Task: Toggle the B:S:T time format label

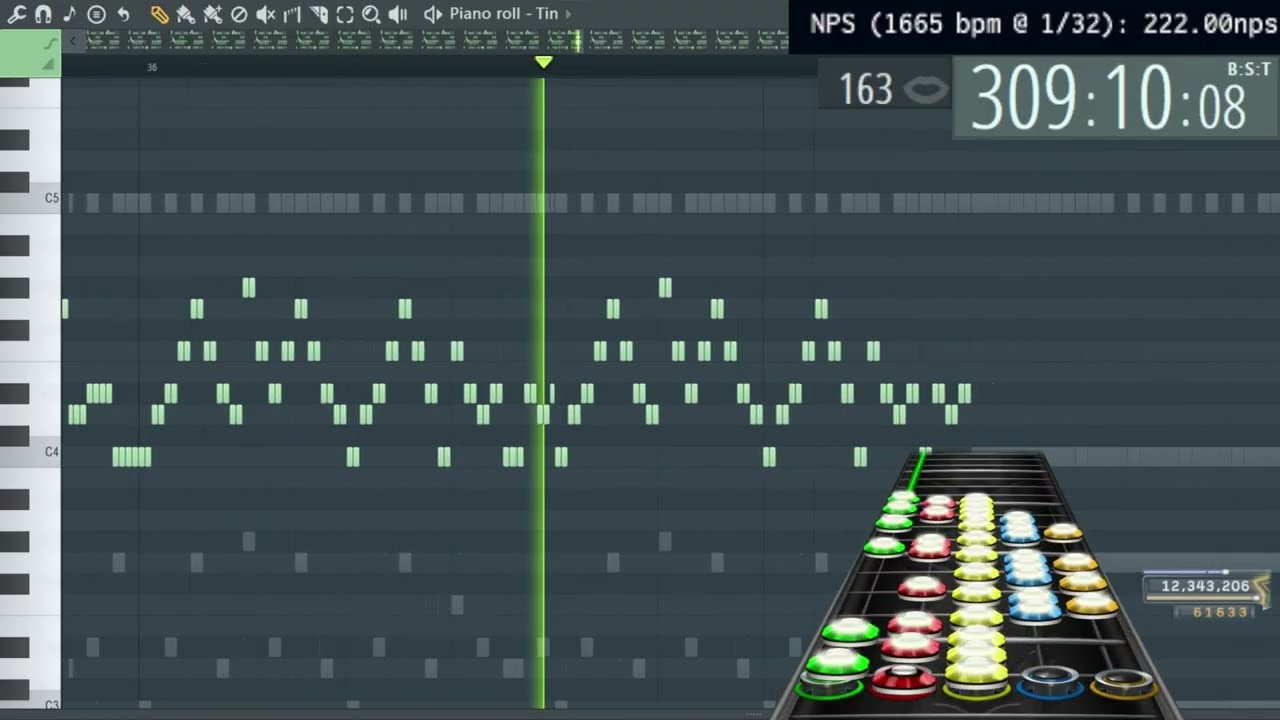Action: pyautogui.click(x=1249, y=69)
